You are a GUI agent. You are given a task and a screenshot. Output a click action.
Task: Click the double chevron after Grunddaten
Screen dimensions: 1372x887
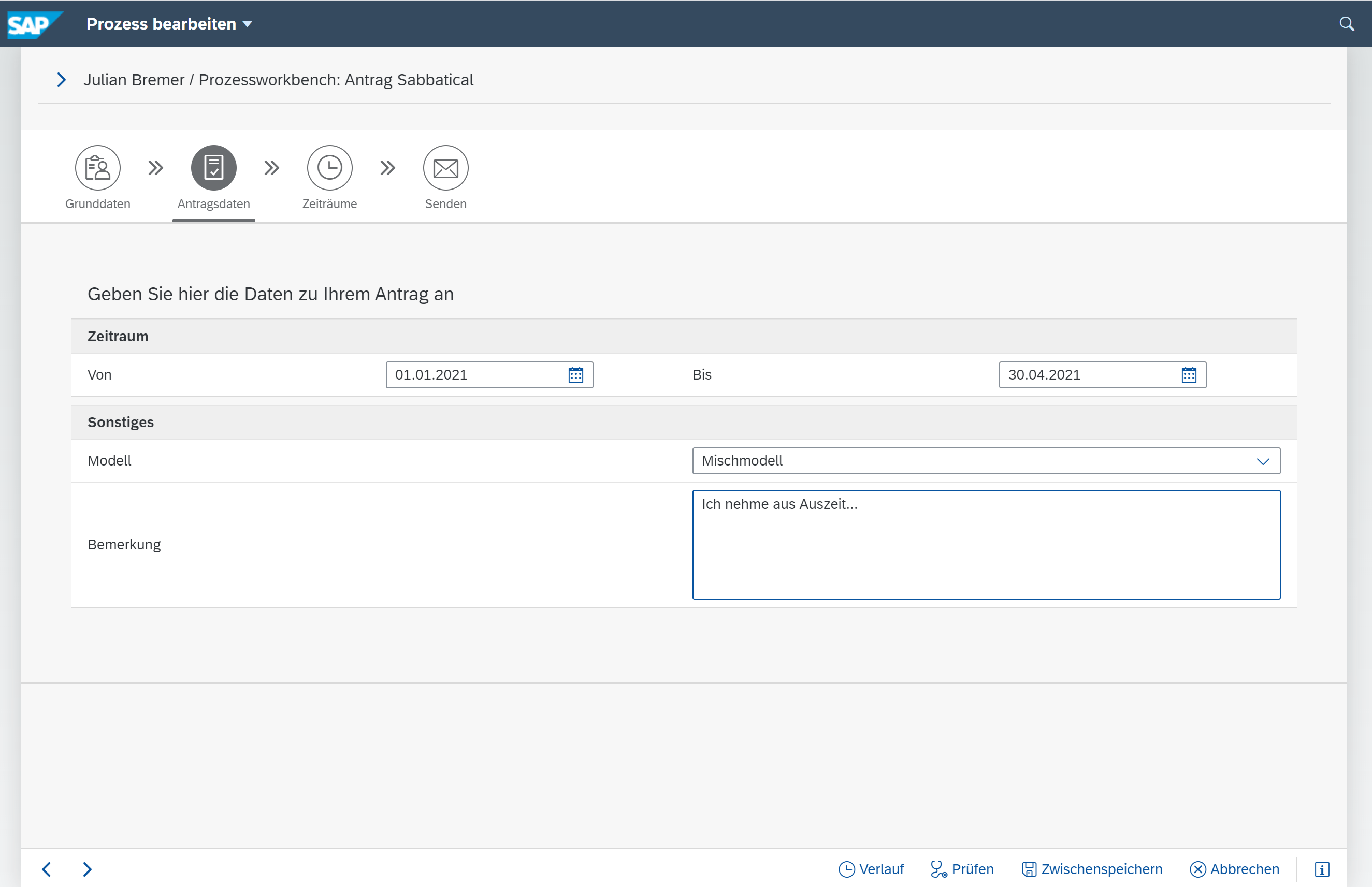point(155,168)
